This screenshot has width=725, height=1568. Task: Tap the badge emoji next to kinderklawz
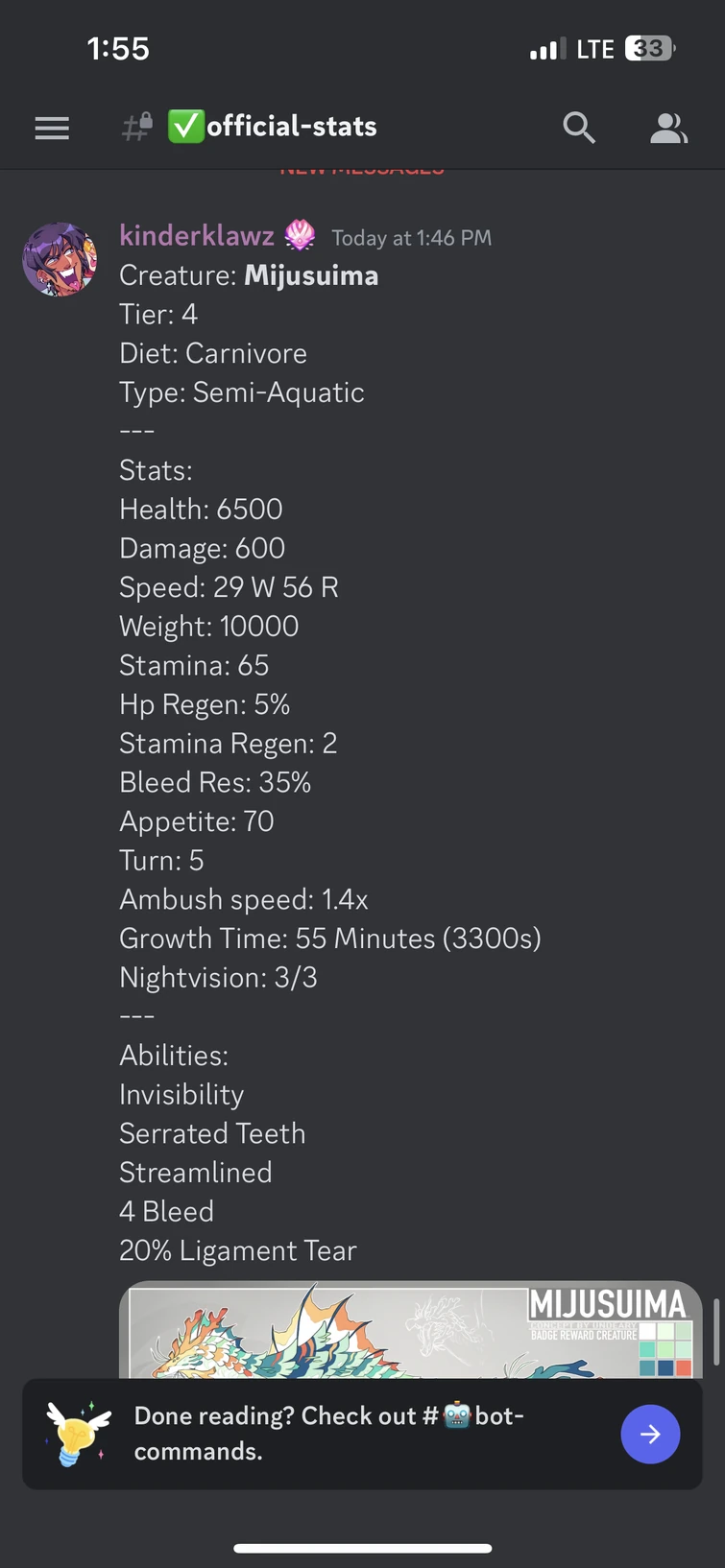(301, 234)
